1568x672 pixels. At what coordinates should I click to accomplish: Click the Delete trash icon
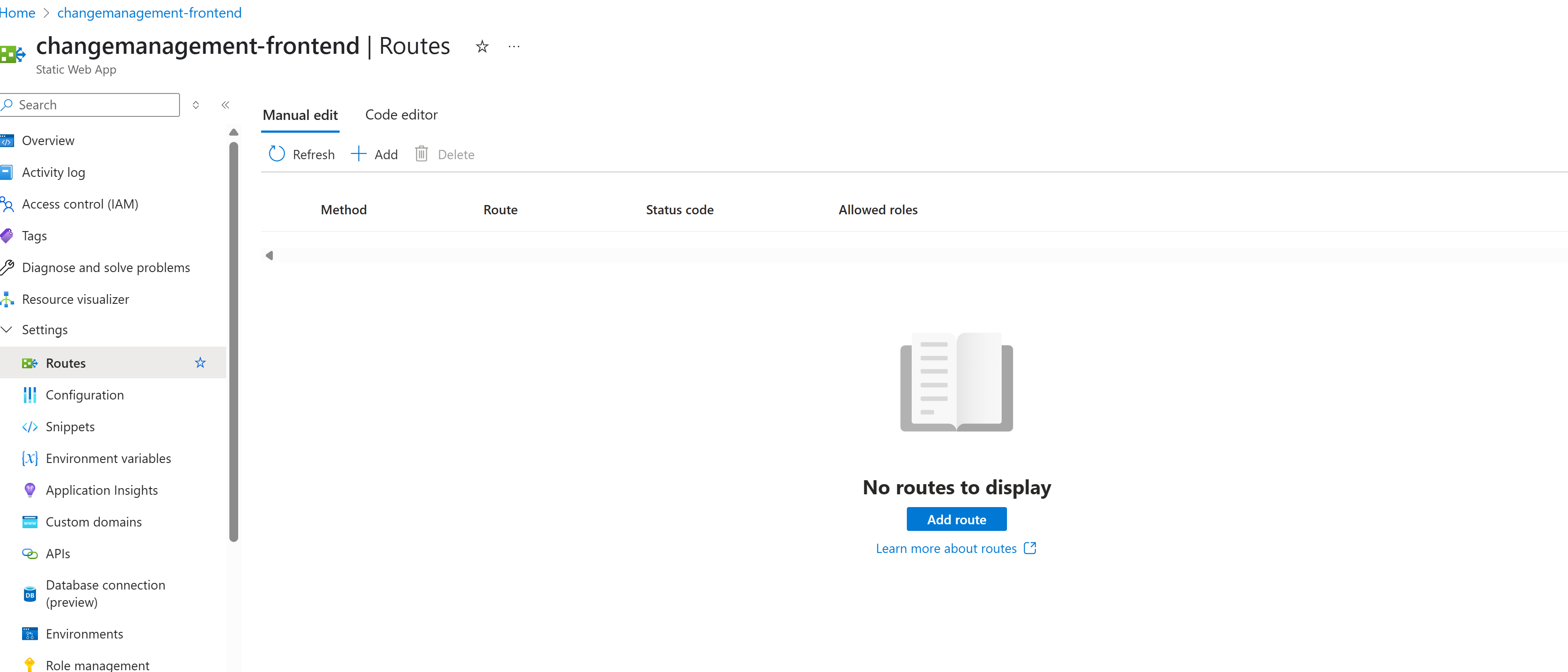pos(421,154)
